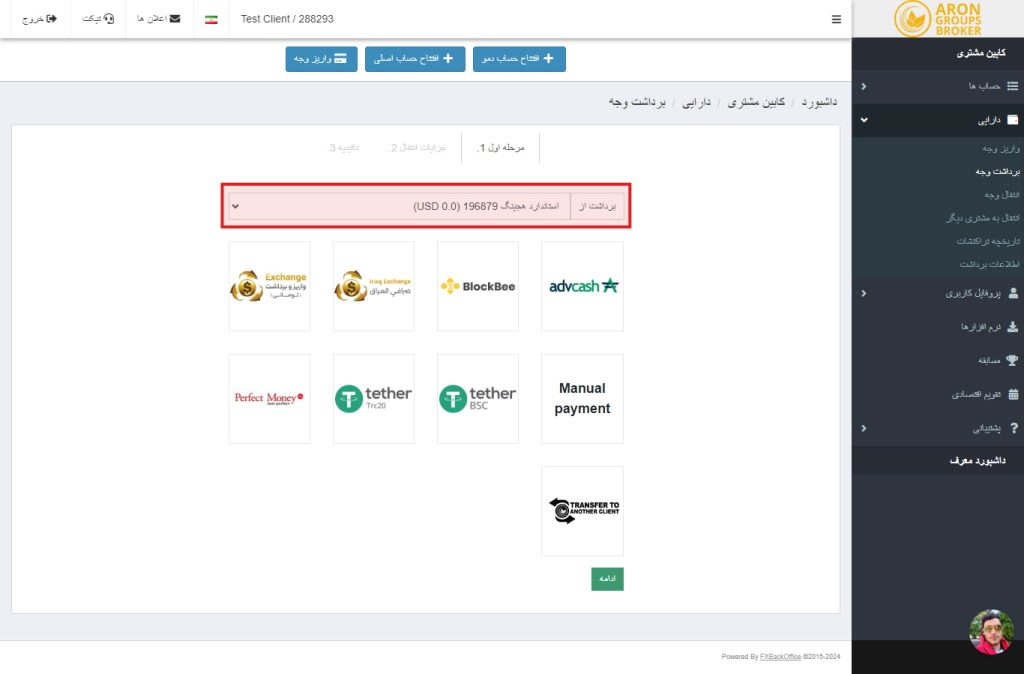Open the تیکت support ticket headset

point(98,19)
